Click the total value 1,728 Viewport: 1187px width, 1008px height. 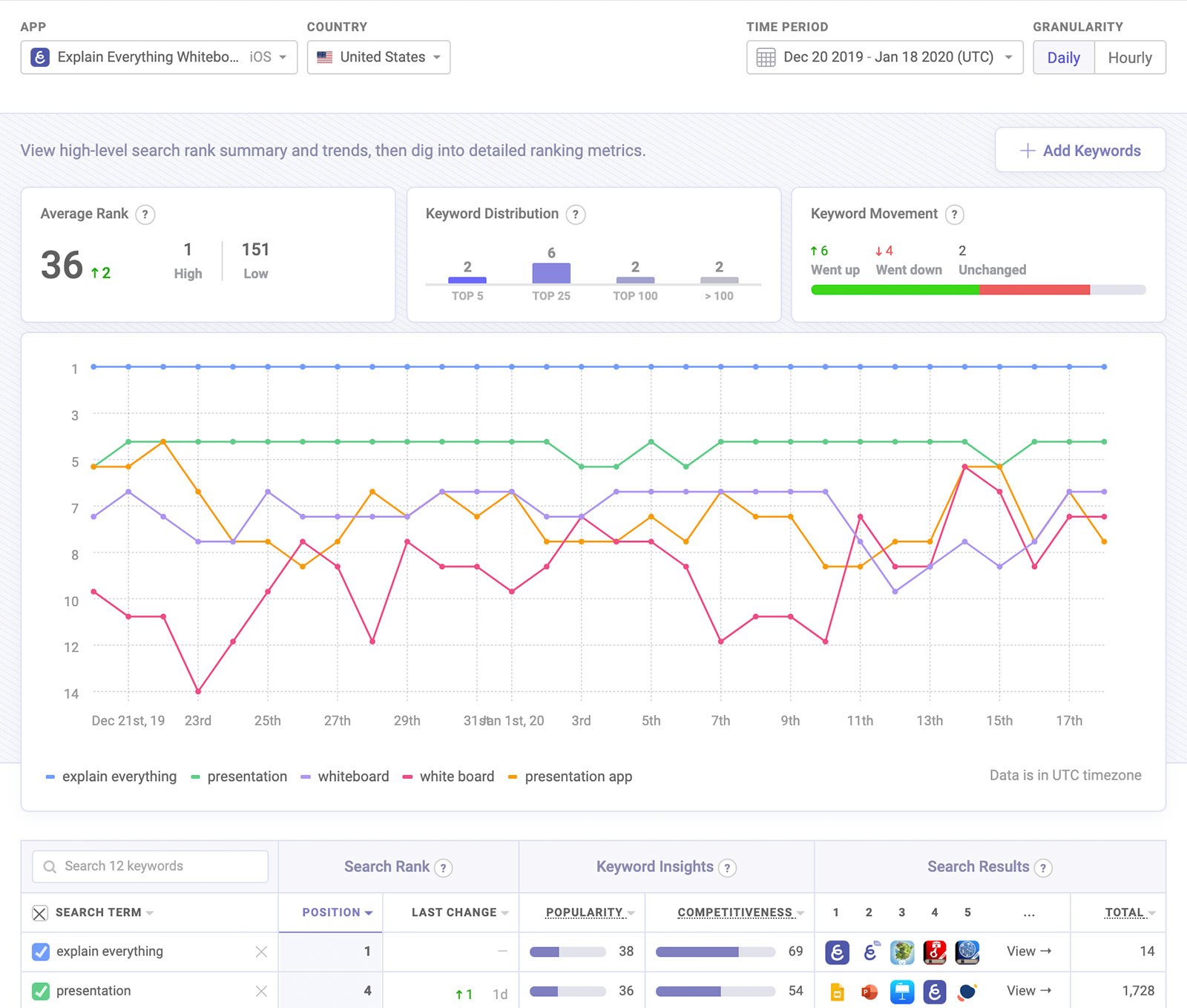click(x=1138, y=991)
